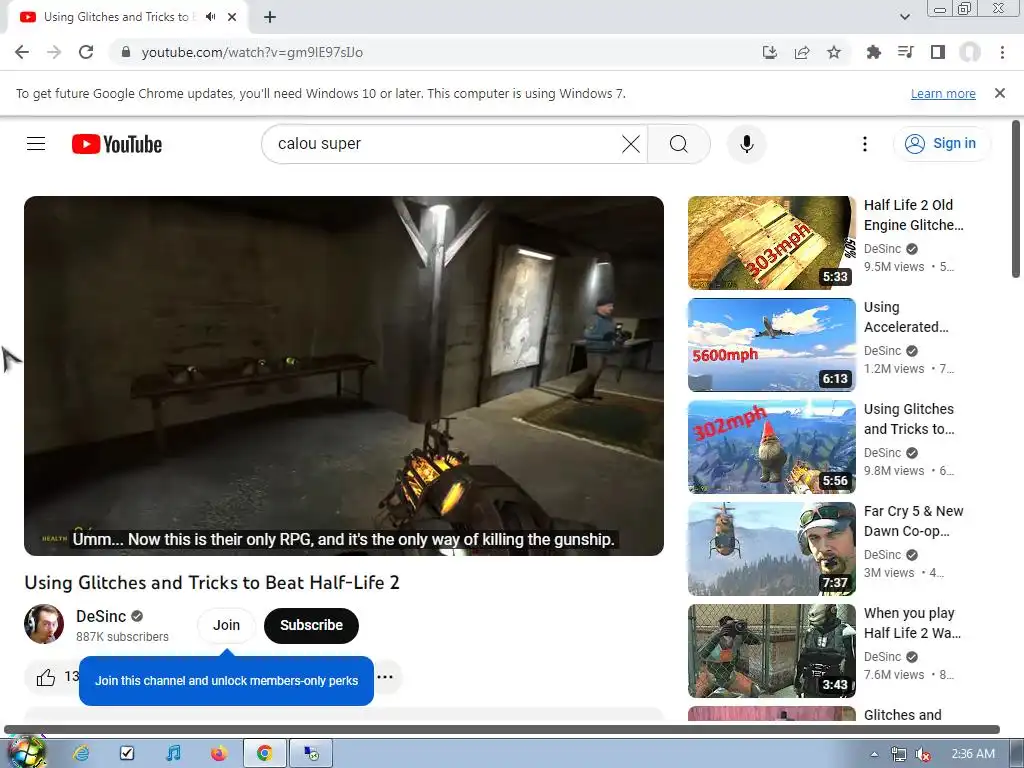Toggle Chrome side panel
The image size is (1024, 768).
click(x=938, y=52)
